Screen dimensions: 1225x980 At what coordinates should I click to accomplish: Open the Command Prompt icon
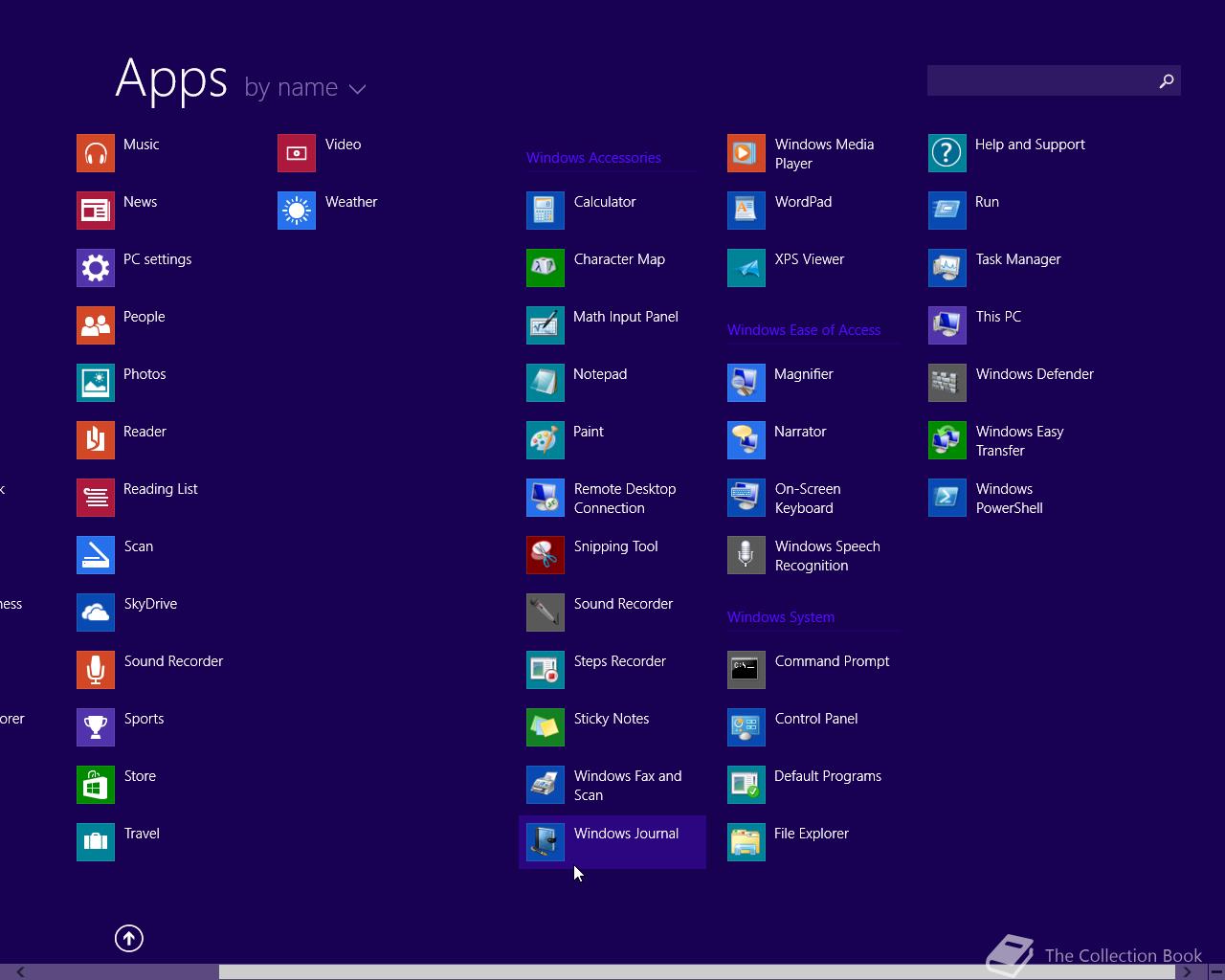pos(746,670)
